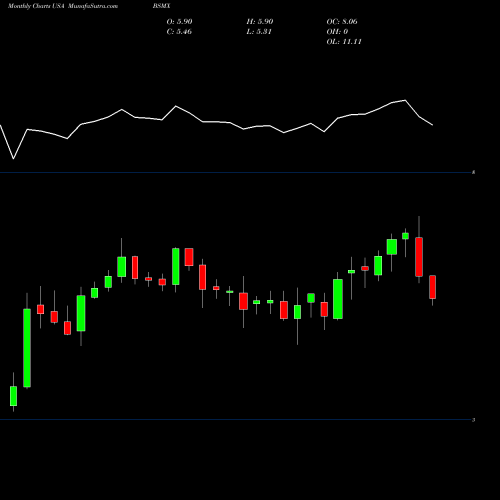
Task: Select the close value 'C: 5.46'
Action: [x=179, y=31]
